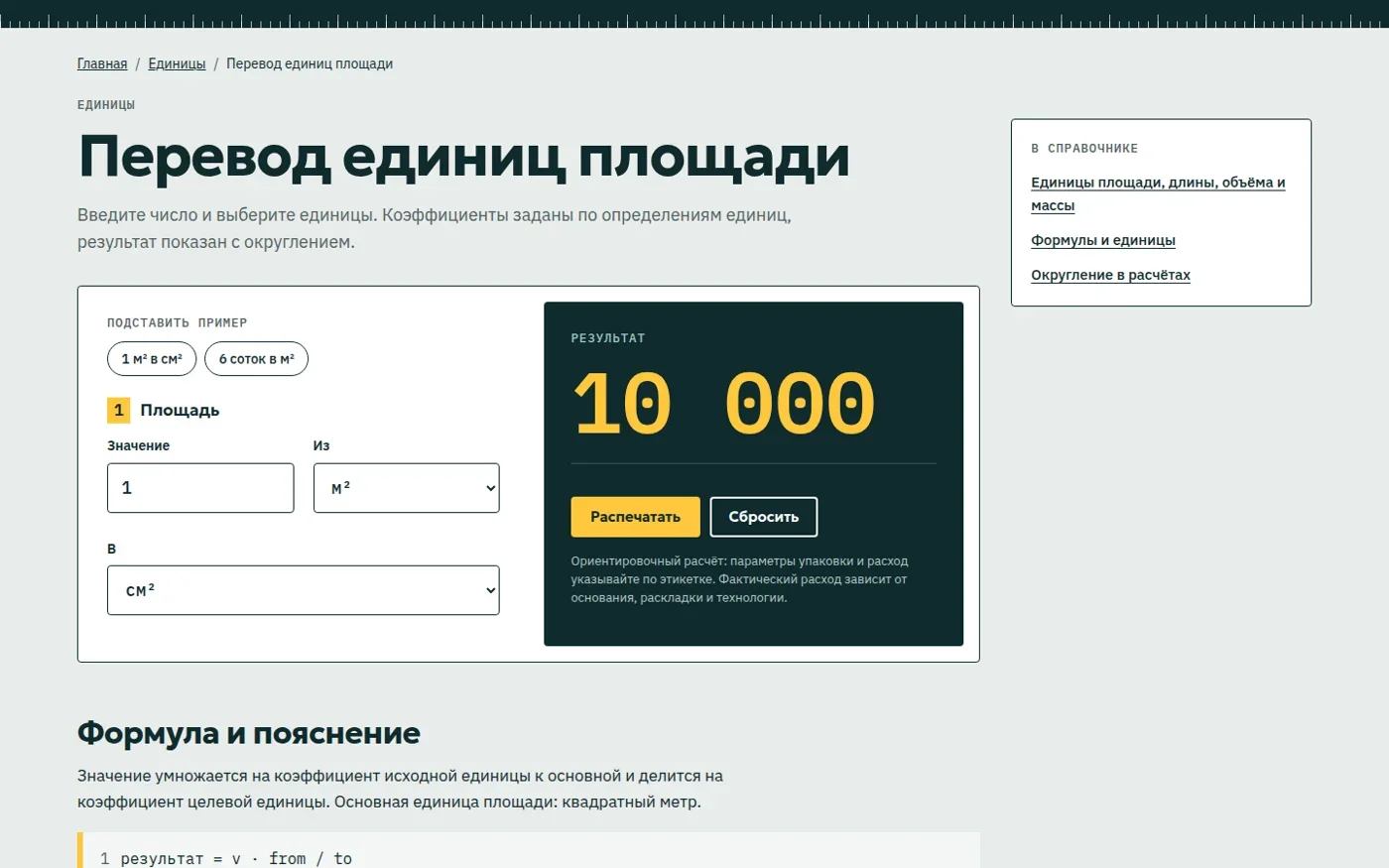
Task: Open the 'Из' unit dropdown
Action: (x=407, y=488)
